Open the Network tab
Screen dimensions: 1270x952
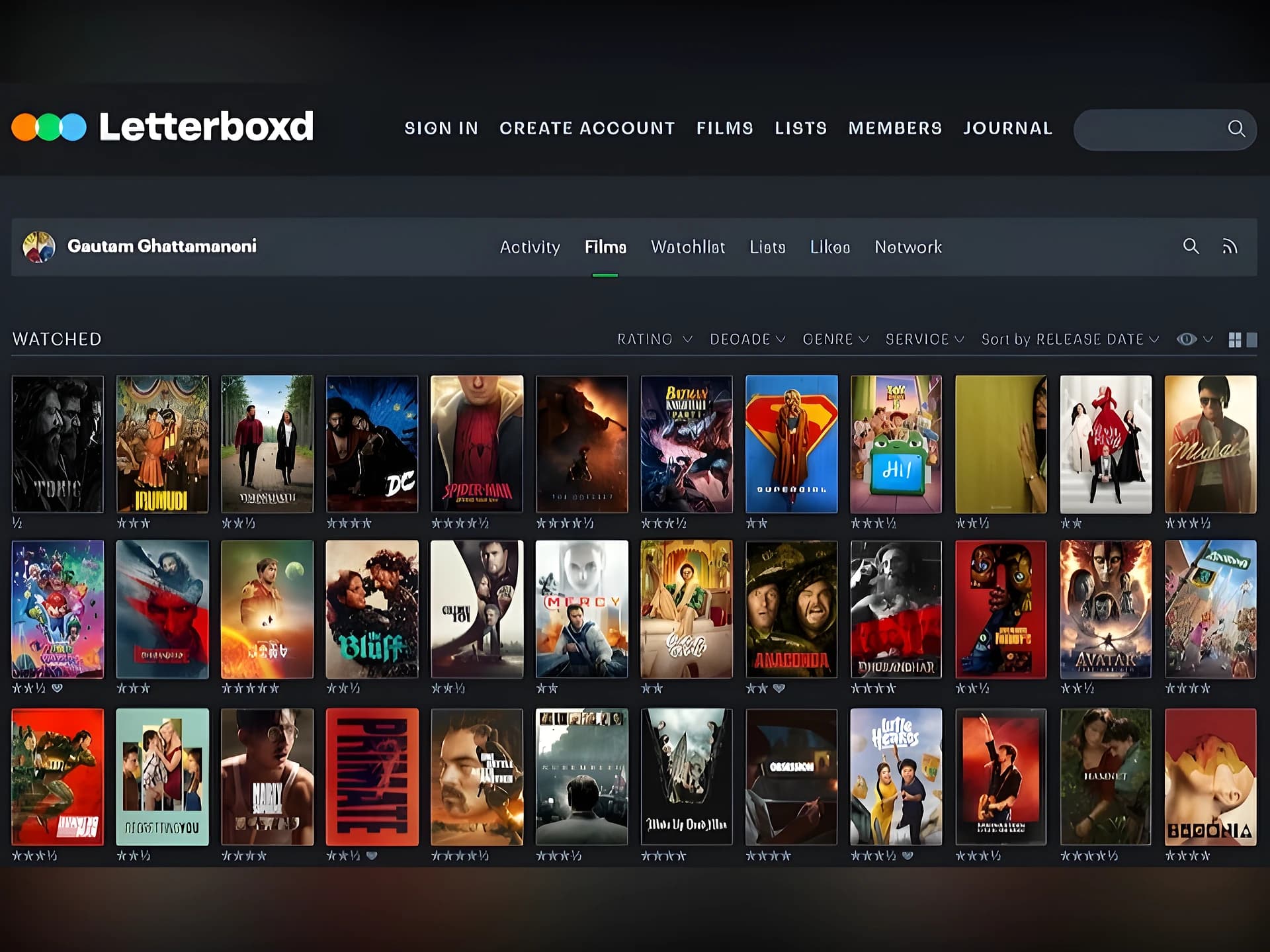click(x=908, y=247)
